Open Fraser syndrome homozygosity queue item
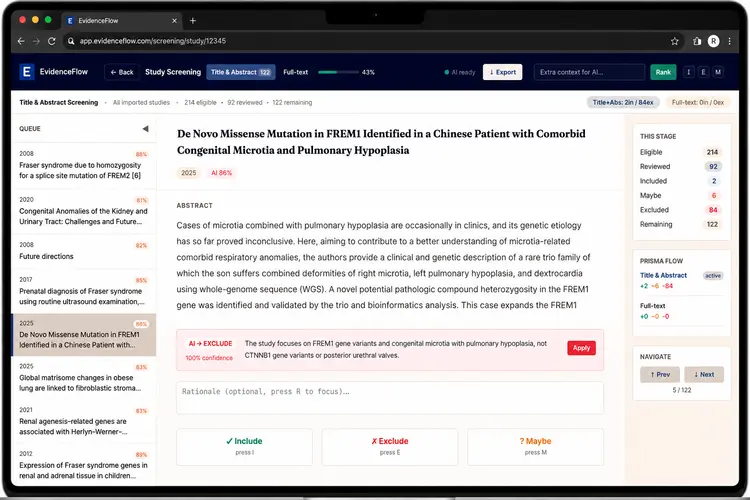The height and width of the screenshot is (500, 750). coord(84,166)
